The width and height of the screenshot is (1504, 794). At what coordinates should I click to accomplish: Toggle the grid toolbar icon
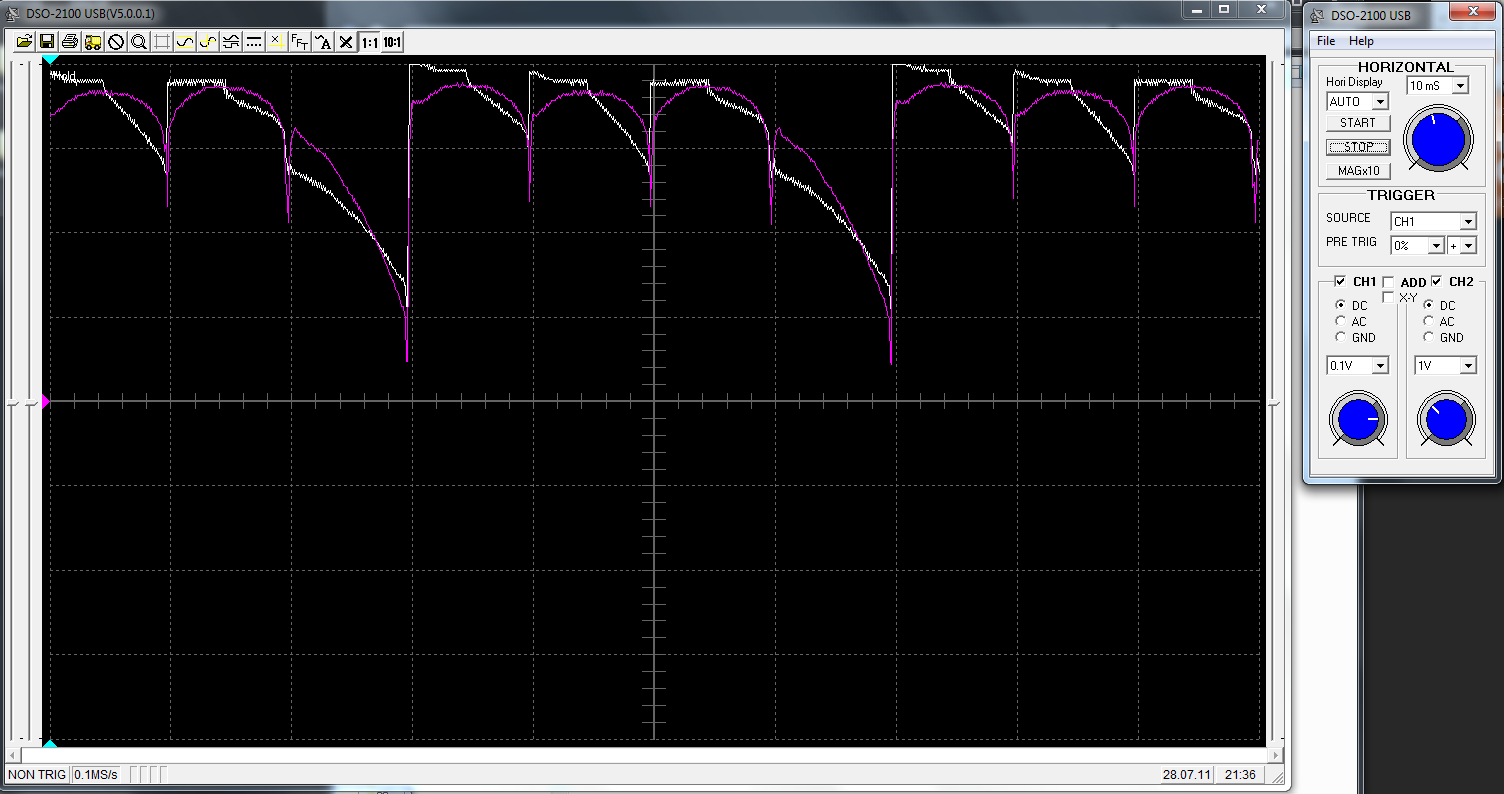(x=162, y=42)
